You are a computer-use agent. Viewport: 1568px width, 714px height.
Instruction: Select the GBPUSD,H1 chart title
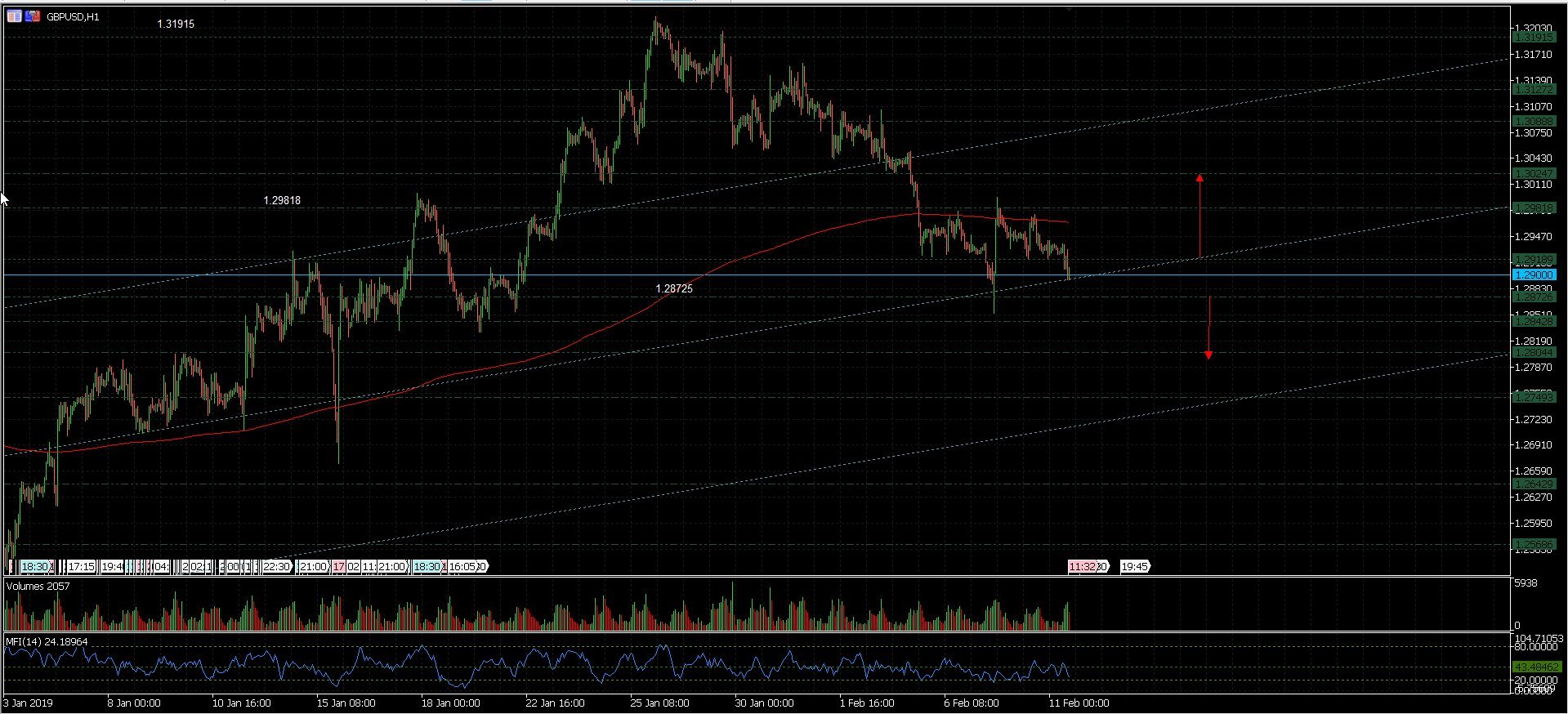click(73, 17)
